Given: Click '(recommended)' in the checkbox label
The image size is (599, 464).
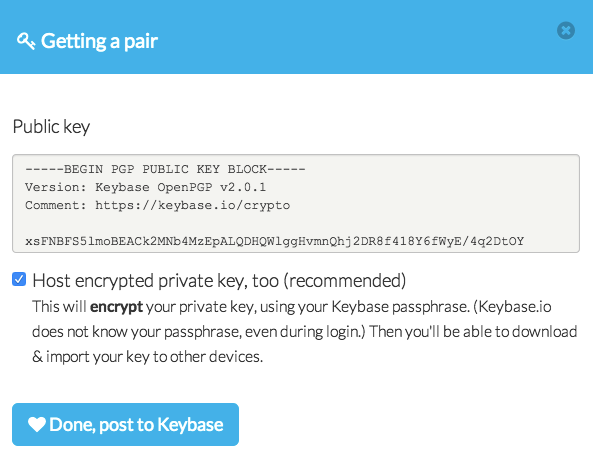Looking at the screenshot, I should click(345, 281).
